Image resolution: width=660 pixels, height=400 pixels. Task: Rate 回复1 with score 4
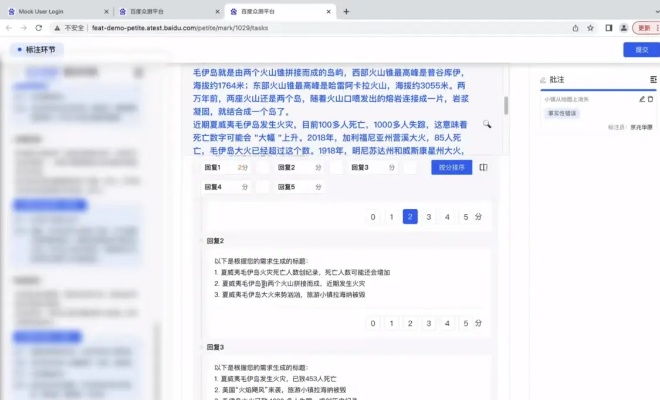coord(447,217)
